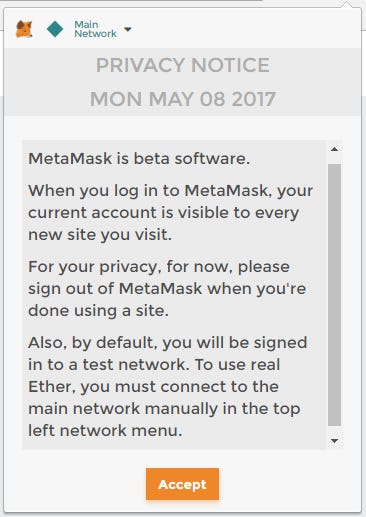Viewport: 366px width, 517px height.
Task: Click the MON MAY 08 2017 date
Action: click(x=183, y=99)
